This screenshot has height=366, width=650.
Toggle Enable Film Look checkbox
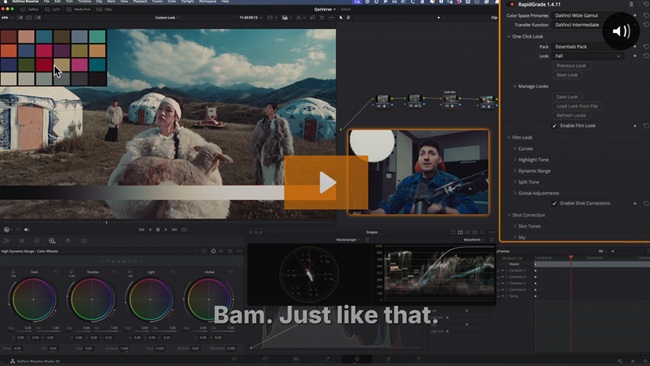(x=554, y=126)
